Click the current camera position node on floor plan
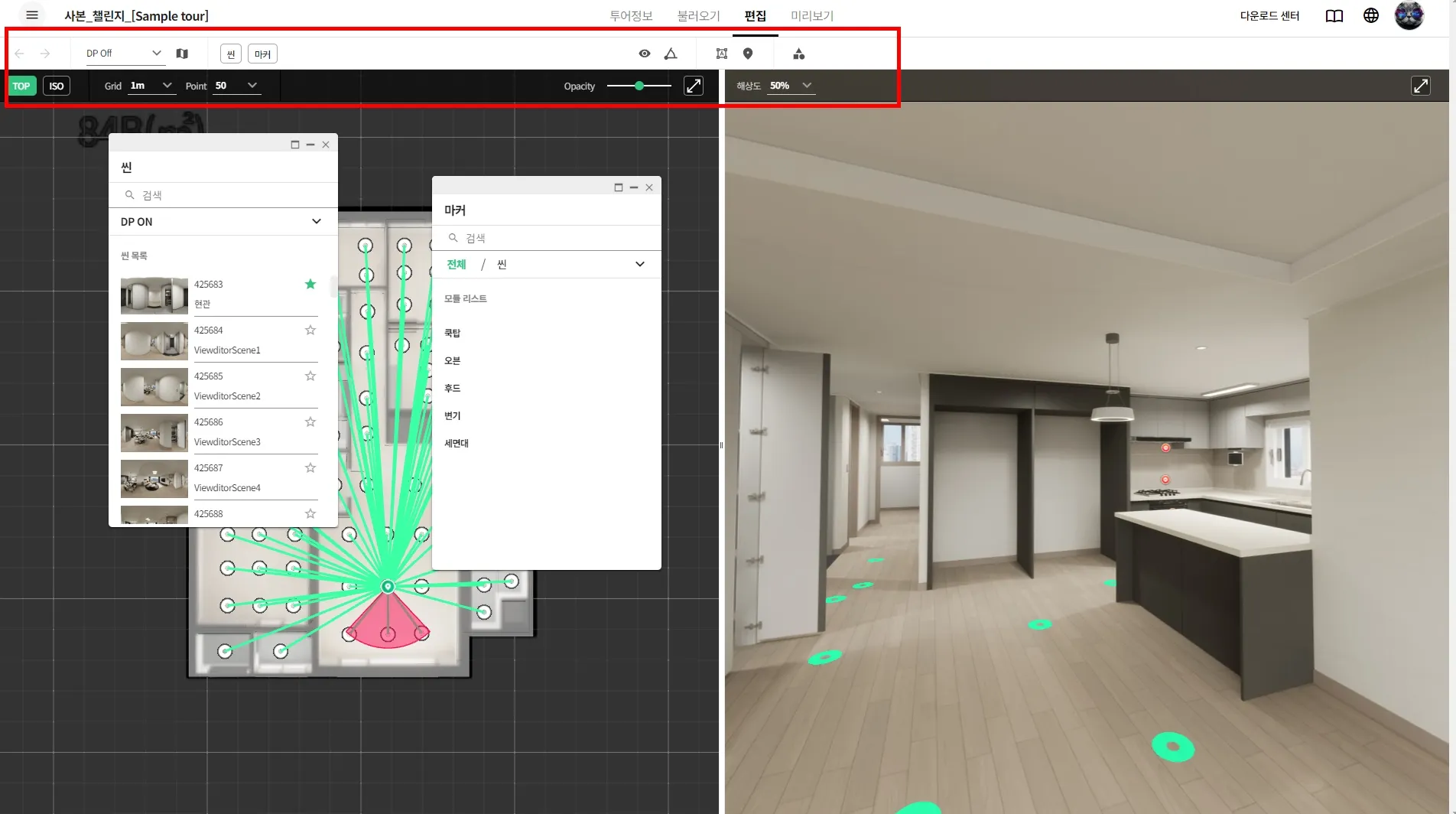Image resolution: width=1456 pixels, height=814 pixels. 388,587
